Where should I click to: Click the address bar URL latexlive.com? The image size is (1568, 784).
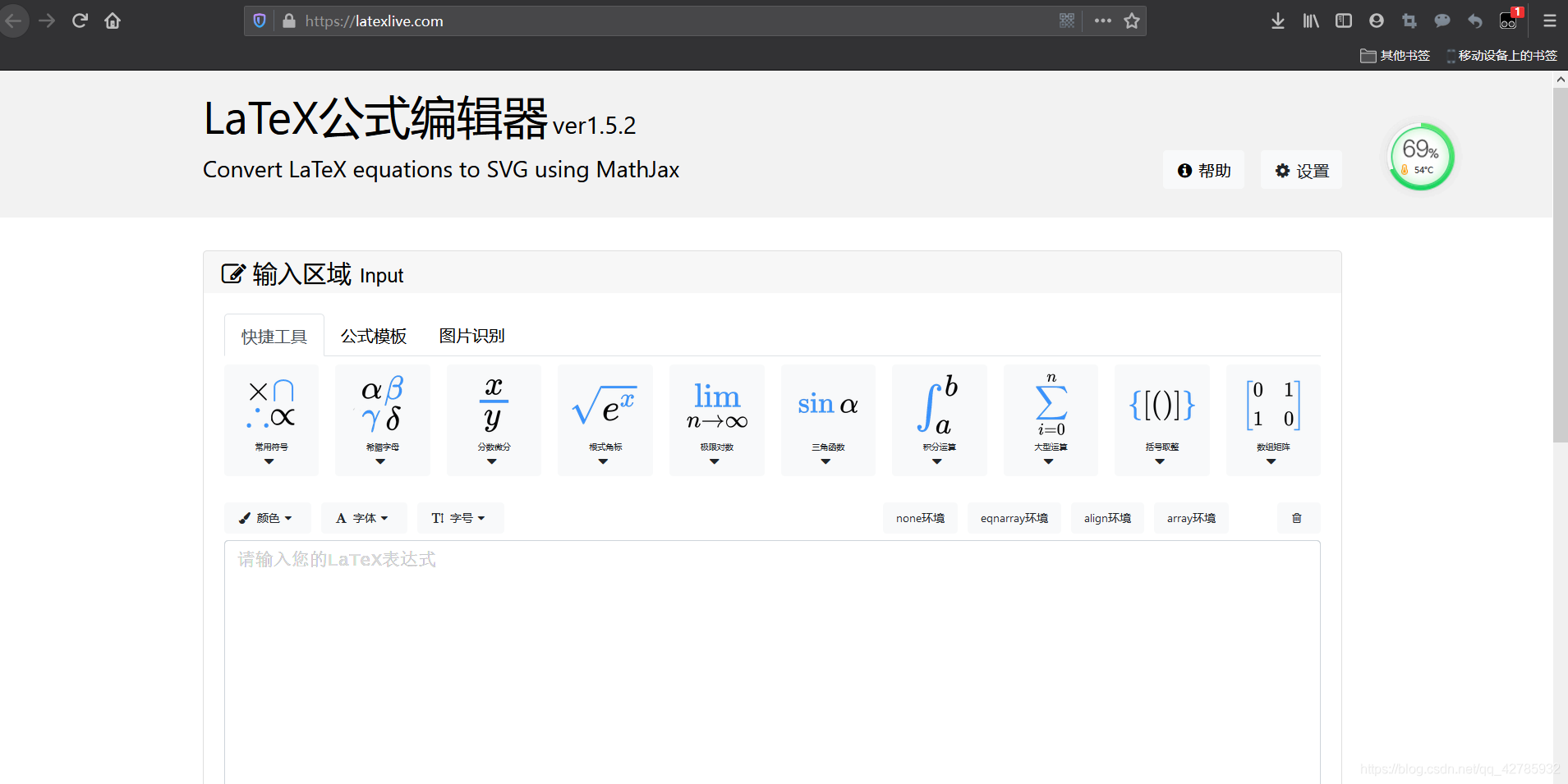(374, 21)
